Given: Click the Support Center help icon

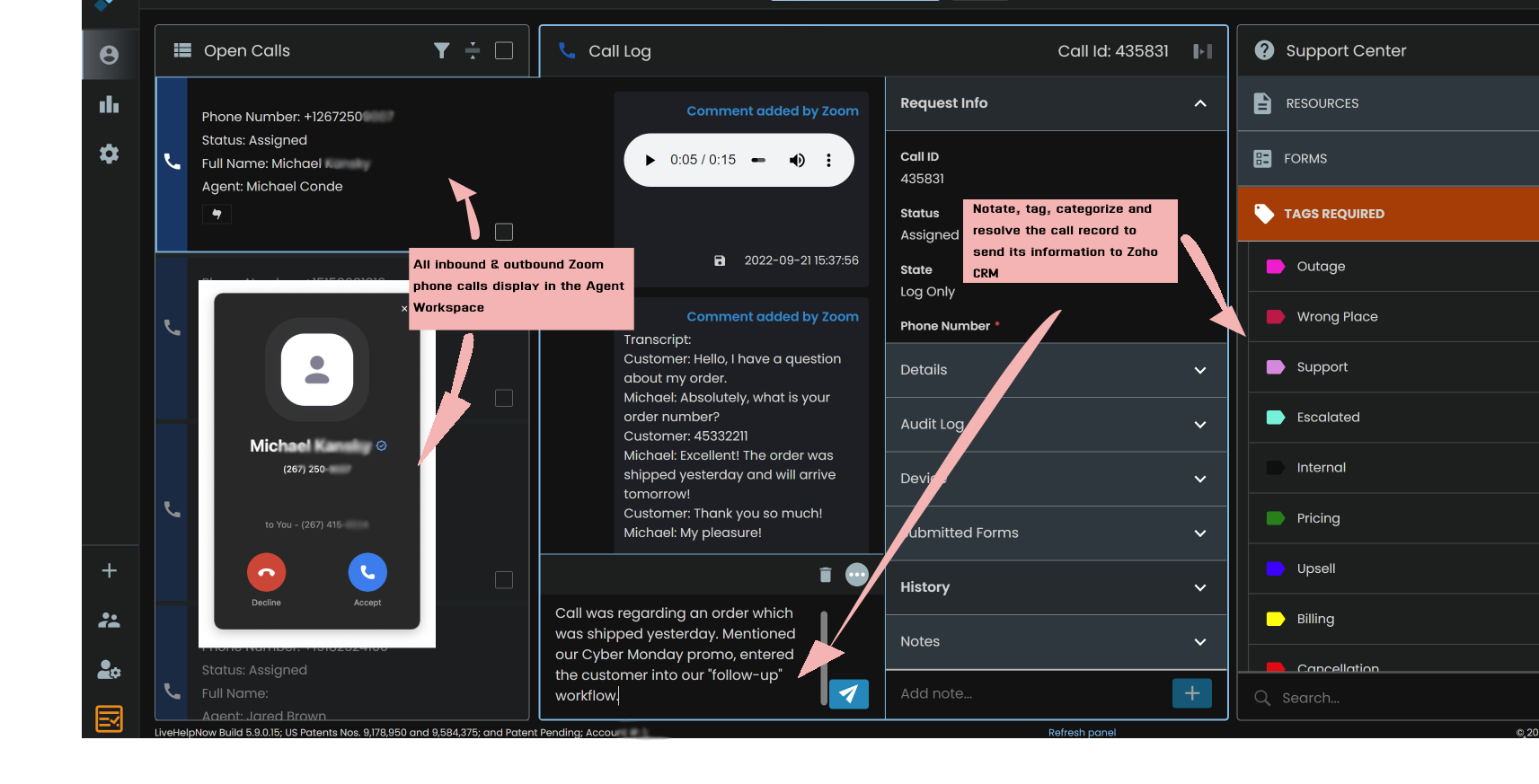Looking at the screenshot, I should point(1264,50).
